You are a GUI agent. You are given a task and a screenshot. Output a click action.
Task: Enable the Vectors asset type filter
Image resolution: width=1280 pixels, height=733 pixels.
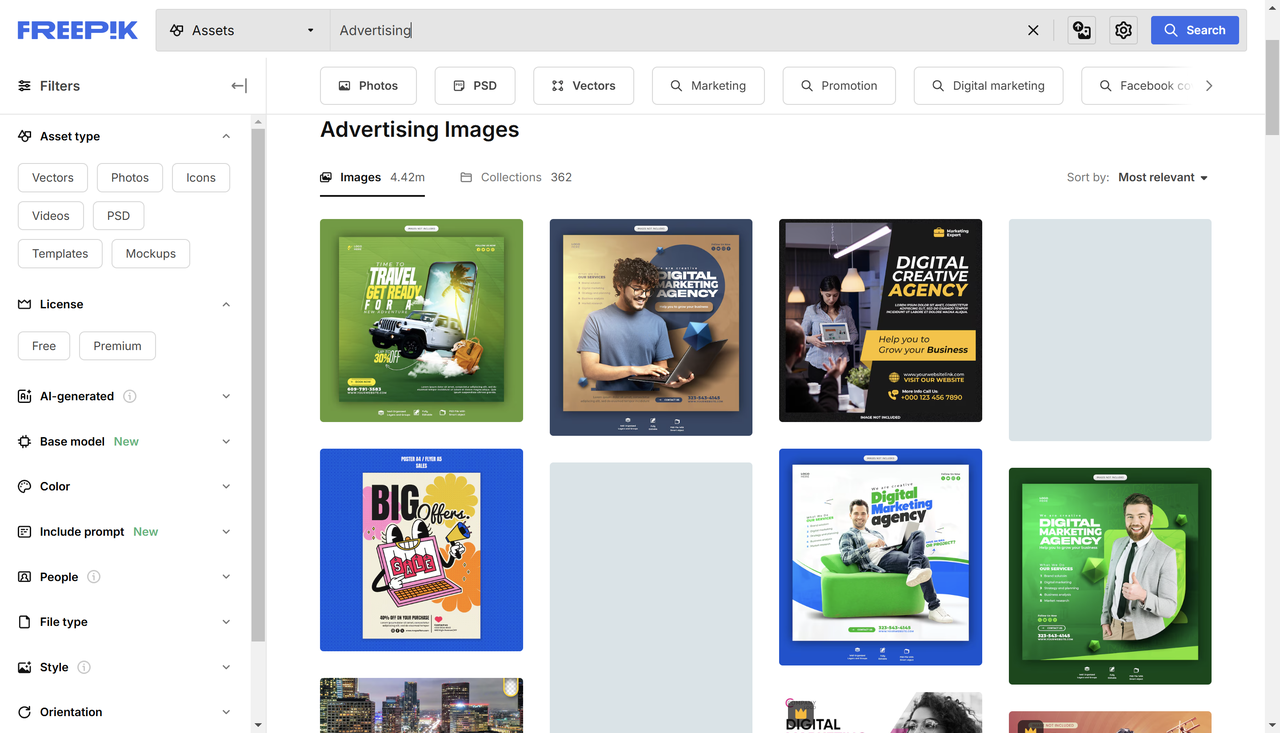click(52, 177)
